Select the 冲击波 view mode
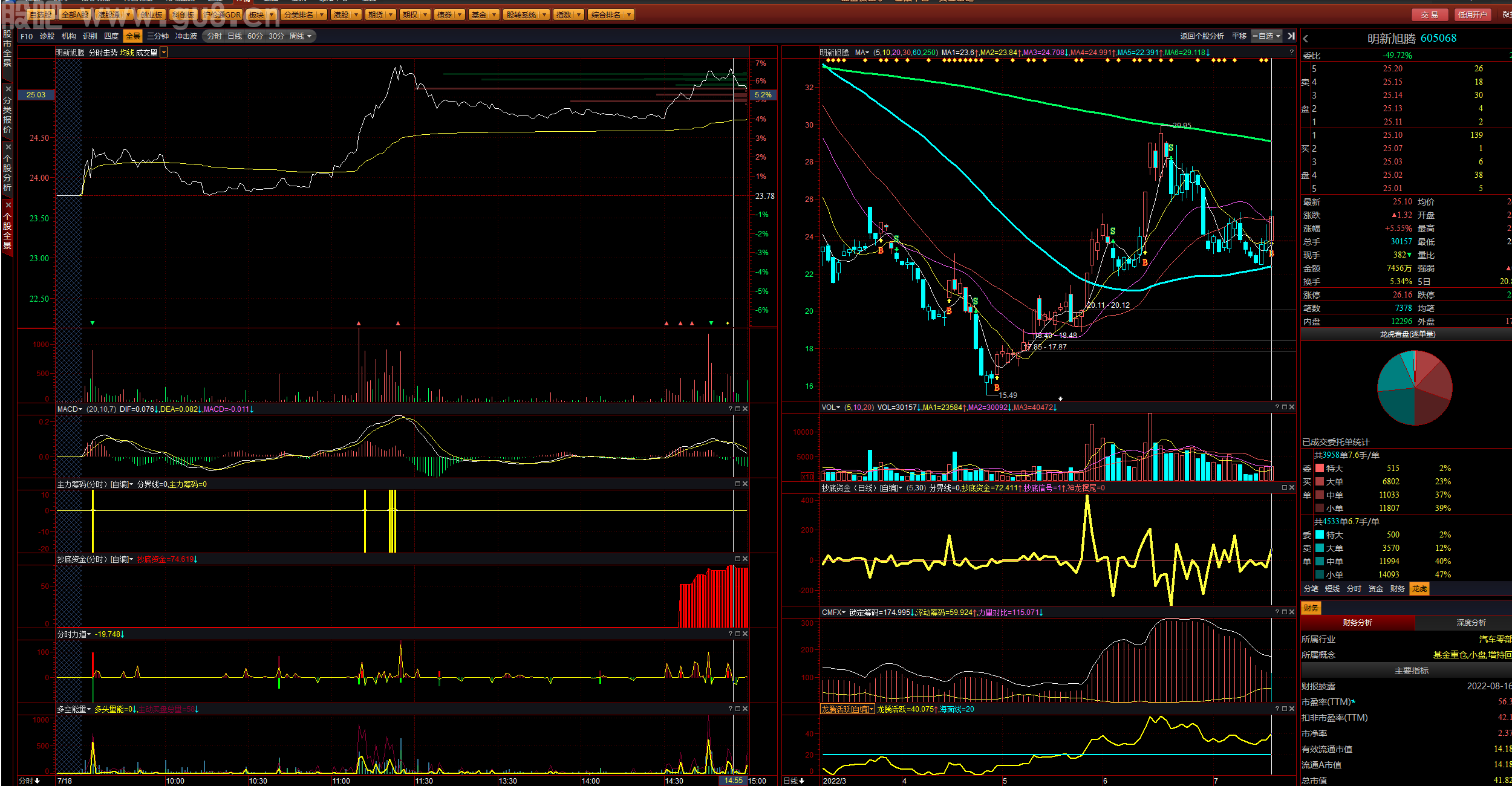Image resolution: width=1512 pixels, height=786 pixels. [x=186, y=36]
